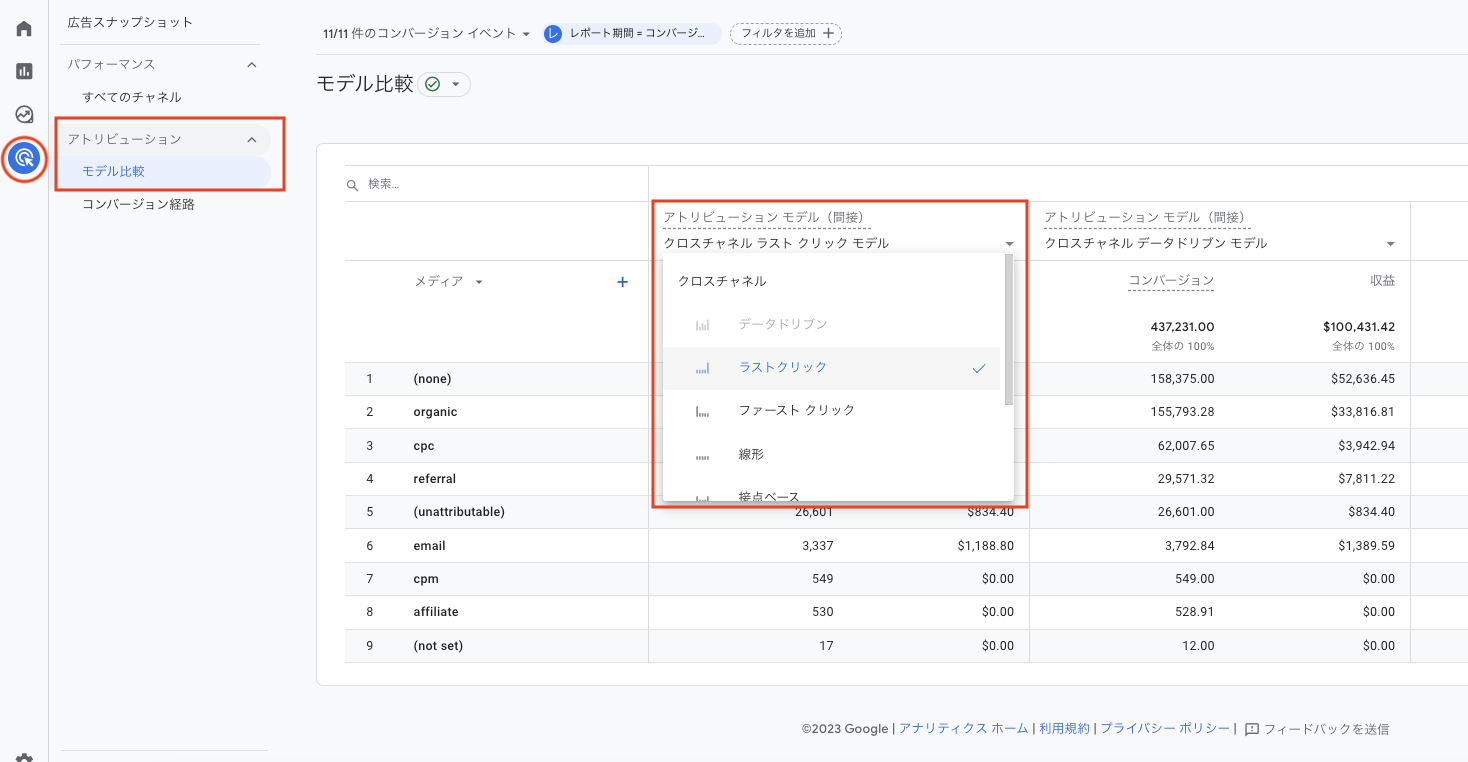Click the 3,792.84 conversions cell
Screen dimensions: 1468x762
tap(1189, 546)
